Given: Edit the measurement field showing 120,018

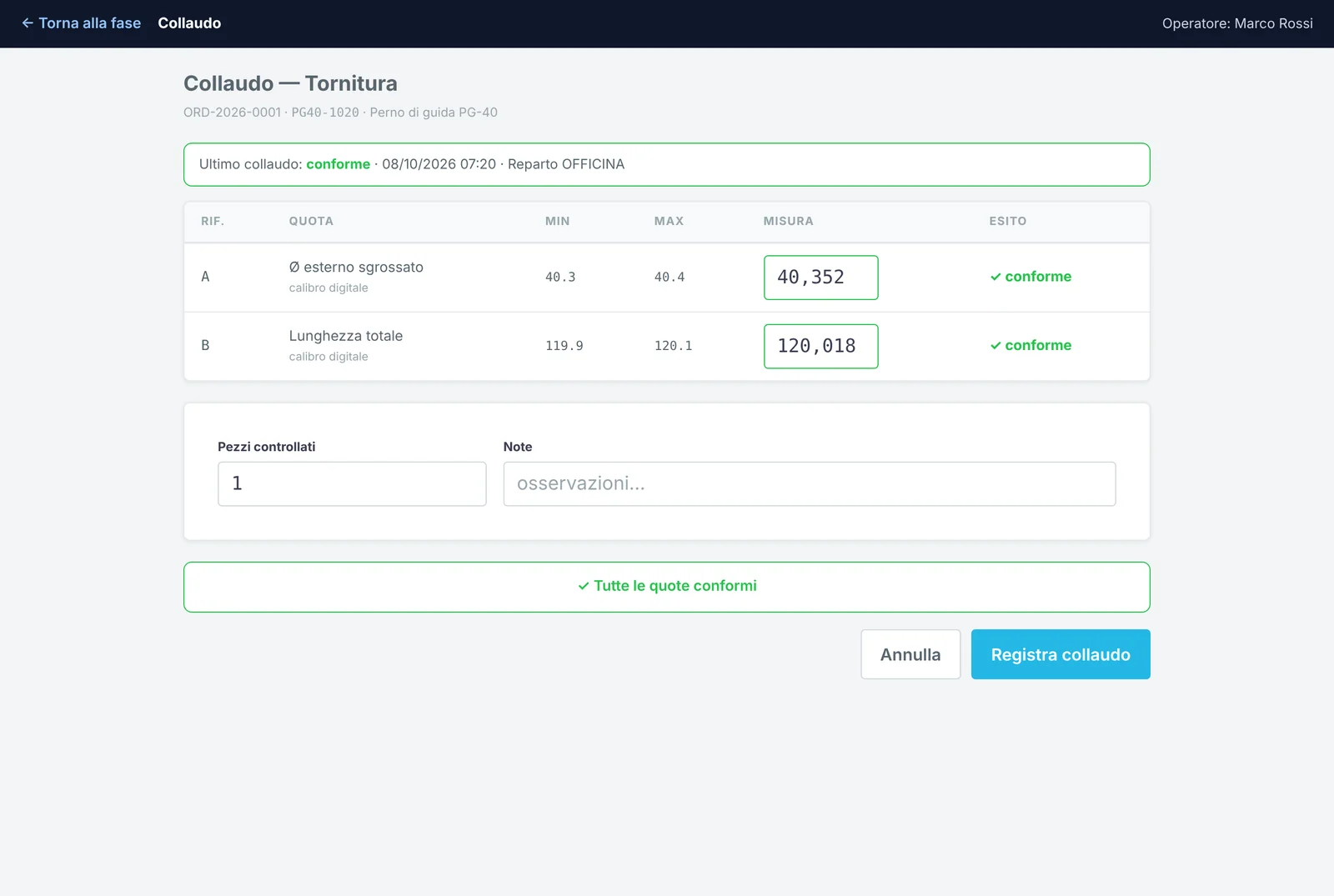Looking at the screenshot, I should tap(820, 346).
